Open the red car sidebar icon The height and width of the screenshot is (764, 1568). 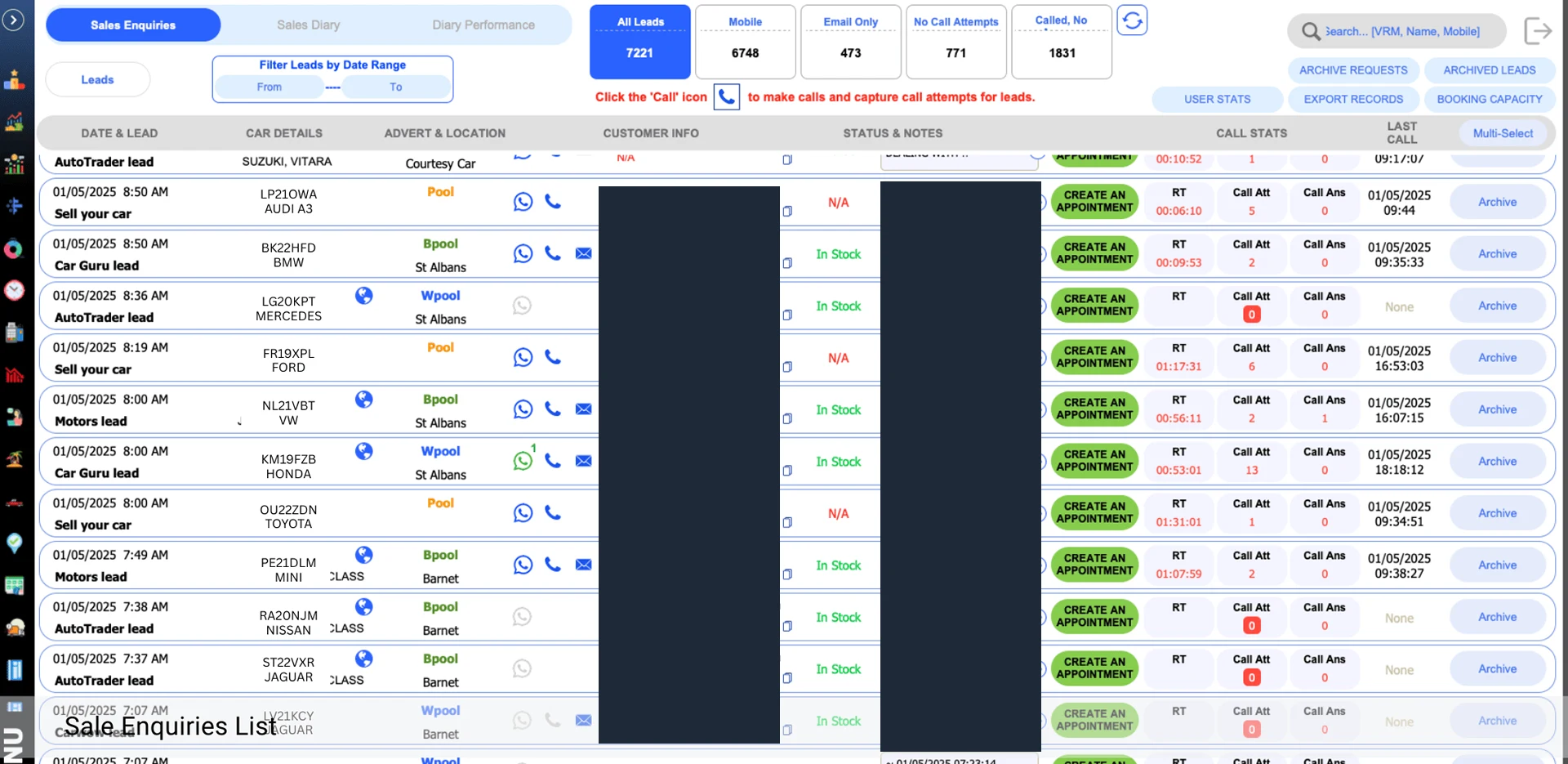click(x=14, y=502)
